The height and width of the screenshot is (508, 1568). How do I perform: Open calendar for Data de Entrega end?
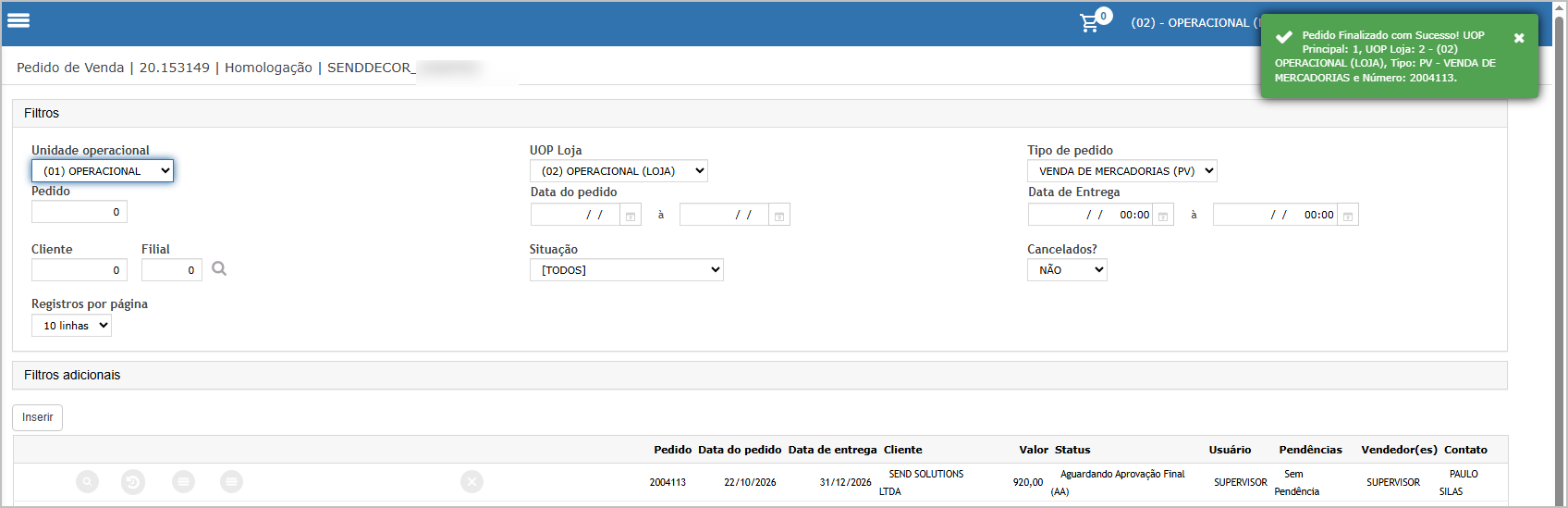pos(1348,215)
